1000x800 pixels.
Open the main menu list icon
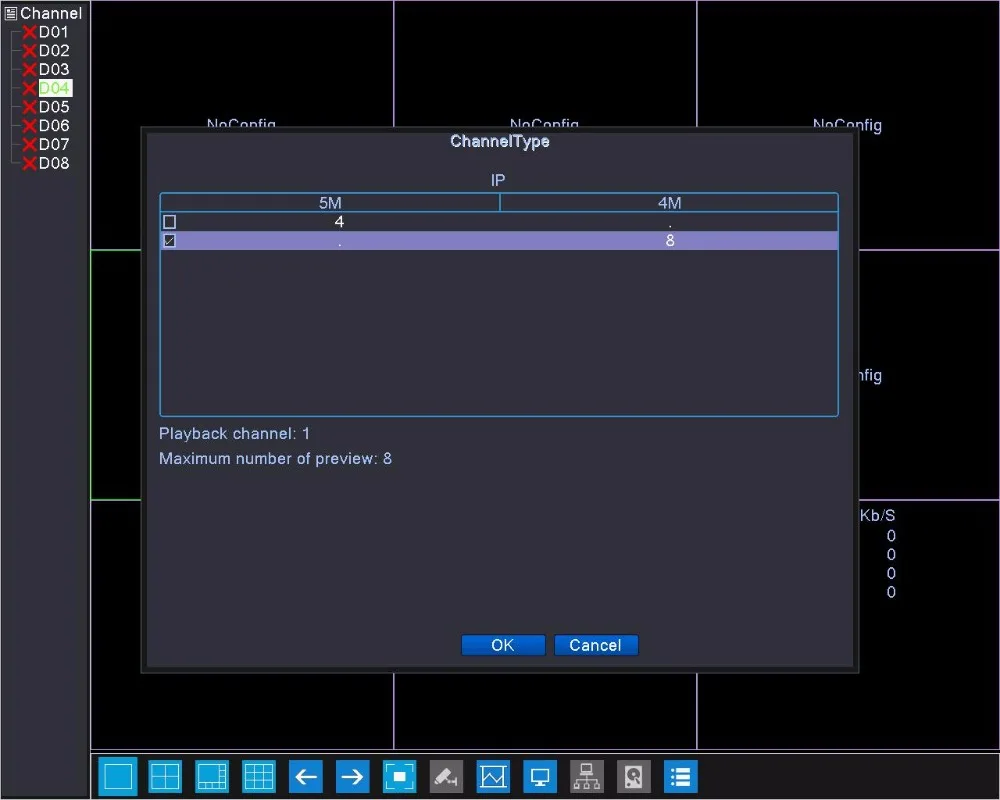click(x=680, y=776)
